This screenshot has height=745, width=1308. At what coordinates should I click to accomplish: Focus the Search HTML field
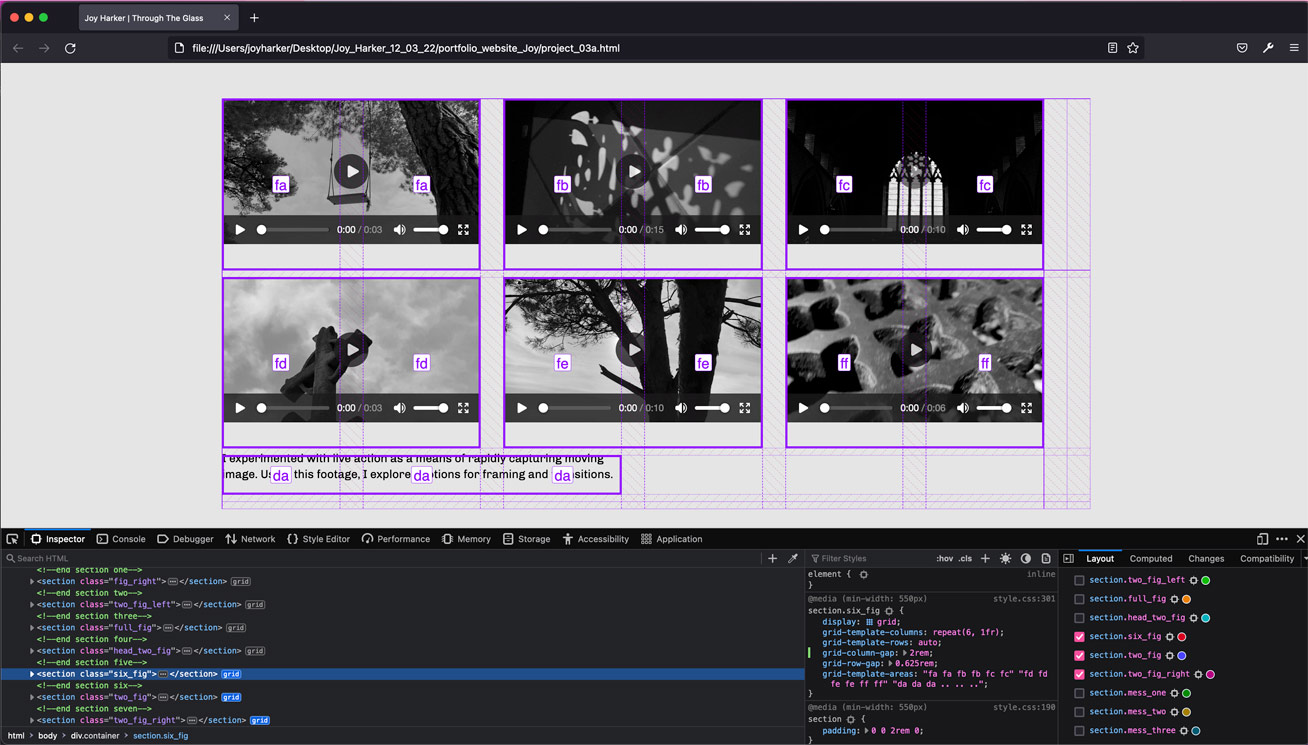tap(380, 558)
